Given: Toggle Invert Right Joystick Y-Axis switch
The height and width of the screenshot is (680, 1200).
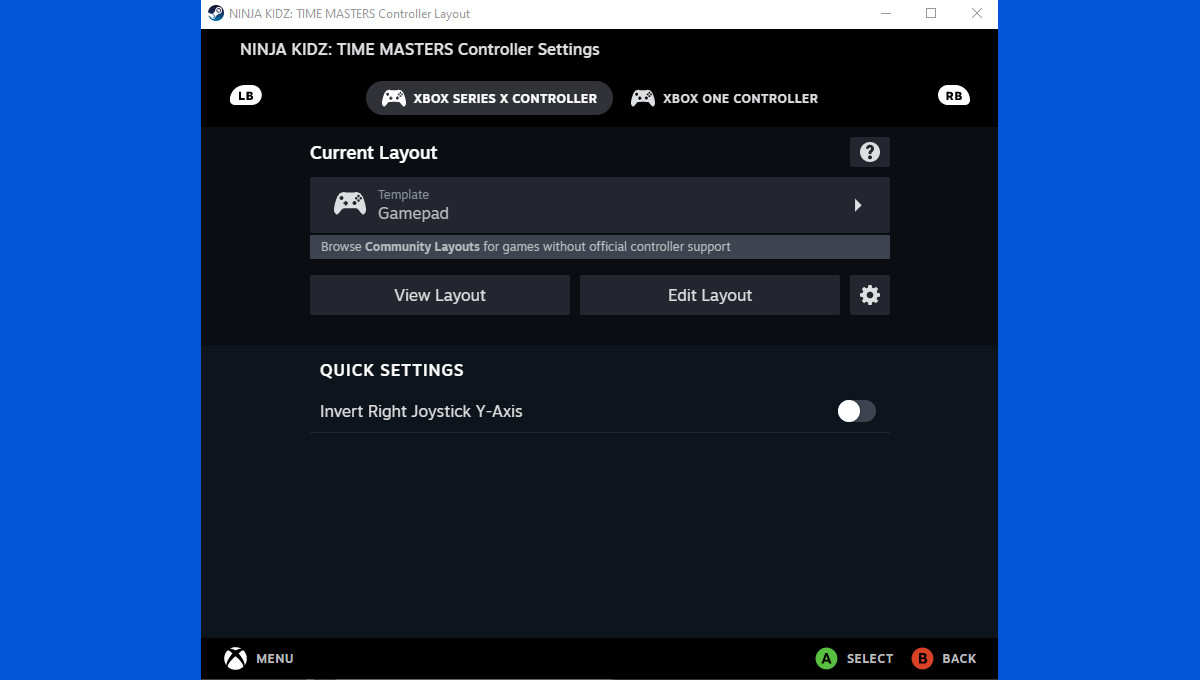Looking at the screenshot, I should (856, 411).
